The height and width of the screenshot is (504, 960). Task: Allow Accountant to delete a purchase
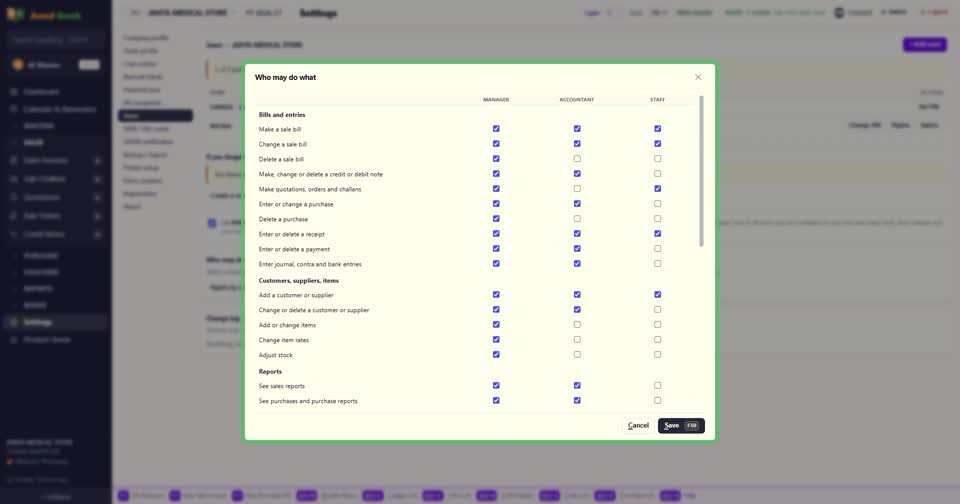coord(577,219)
